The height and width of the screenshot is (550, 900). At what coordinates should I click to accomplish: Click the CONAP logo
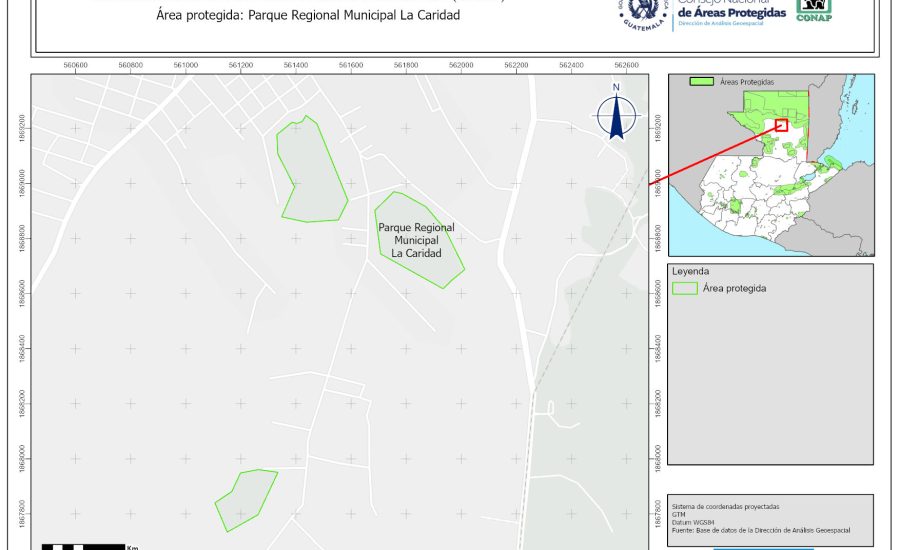tap(814, 10)
